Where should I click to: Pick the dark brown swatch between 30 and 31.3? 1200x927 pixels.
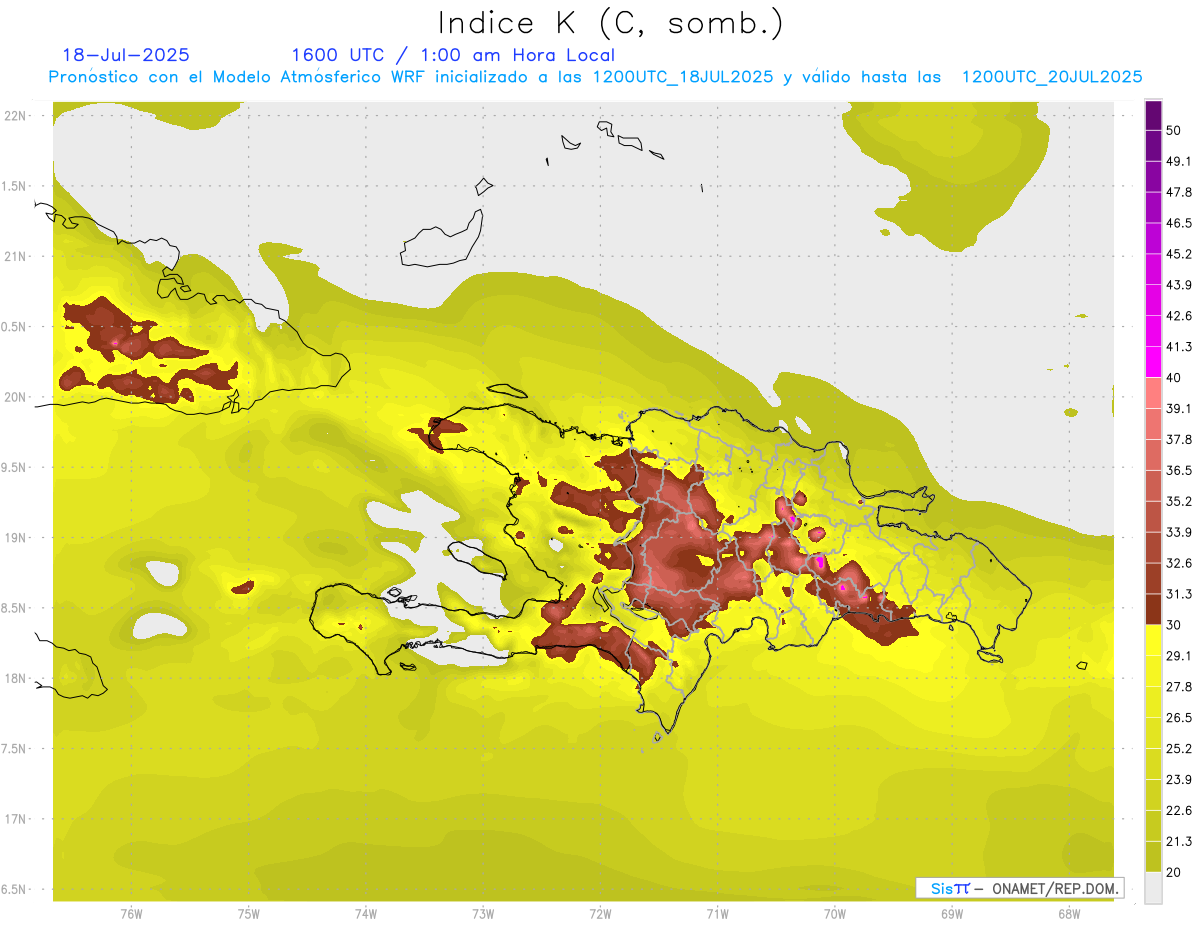(1154, 609)
